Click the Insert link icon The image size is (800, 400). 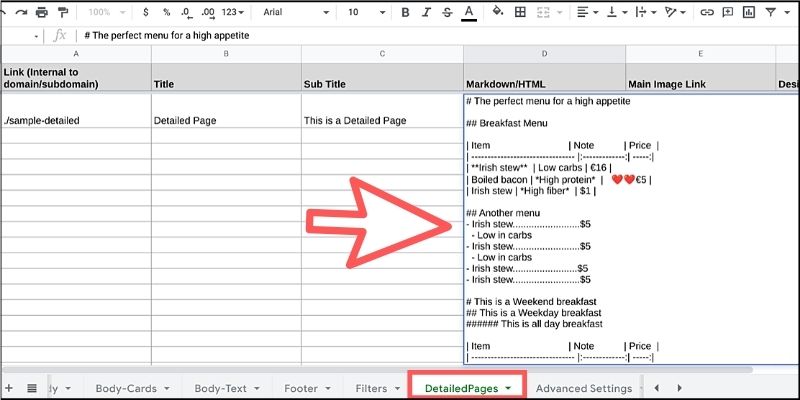(707, 13)
